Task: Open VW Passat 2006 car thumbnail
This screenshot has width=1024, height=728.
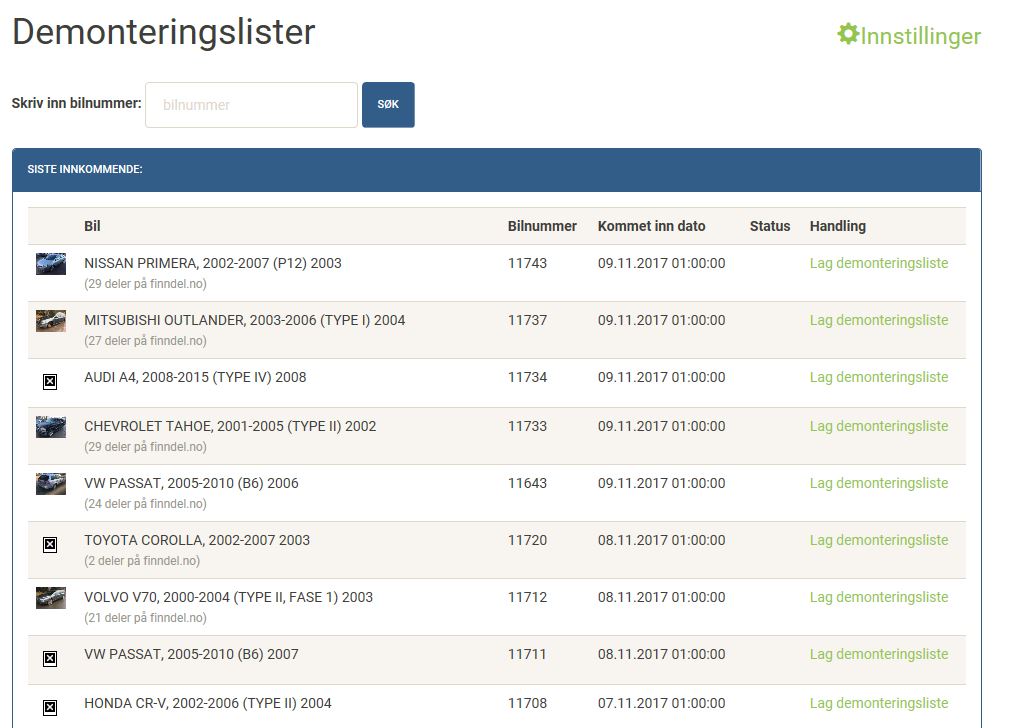Action: [51, 484]
